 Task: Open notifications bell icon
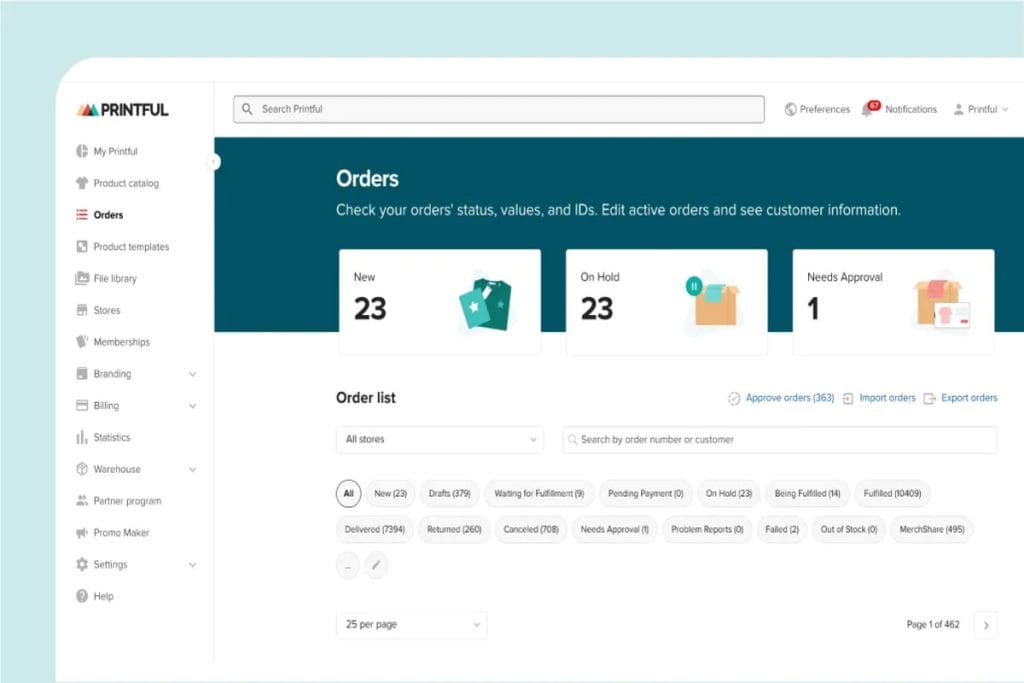click(x=869, y=108)
